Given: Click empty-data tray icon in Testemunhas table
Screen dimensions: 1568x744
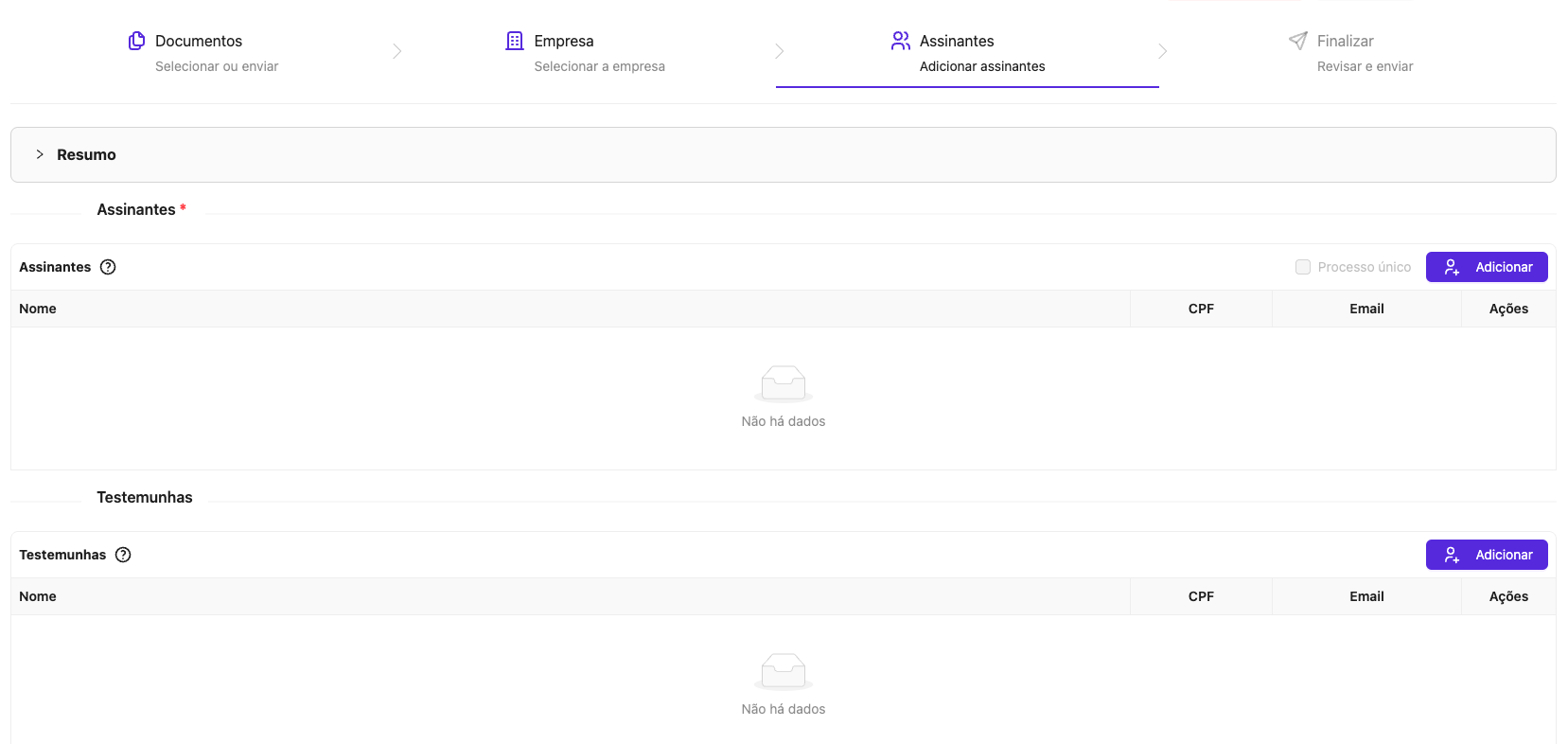Looking at the screenshot, I should pyautogui.click(x=784, y=671).
